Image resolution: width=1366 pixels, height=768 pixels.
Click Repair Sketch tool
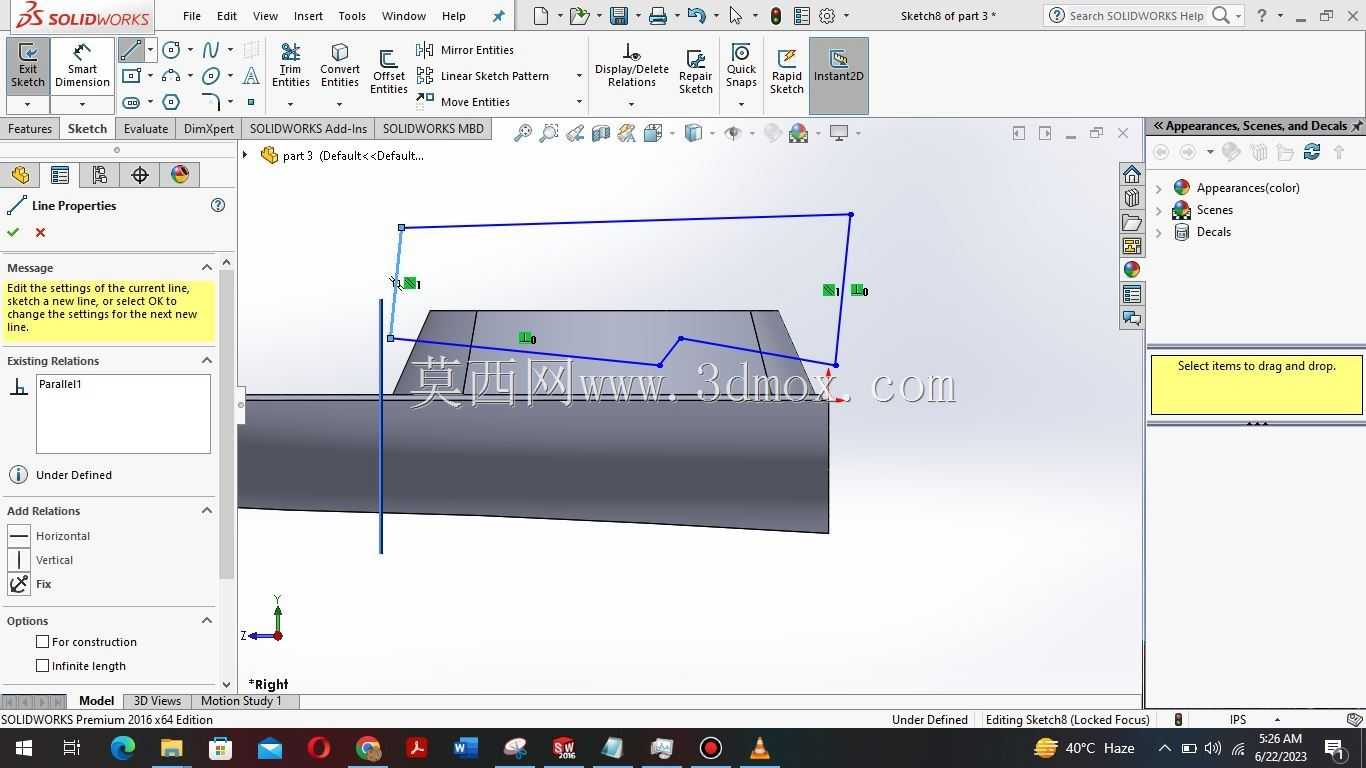pos(695,72)
